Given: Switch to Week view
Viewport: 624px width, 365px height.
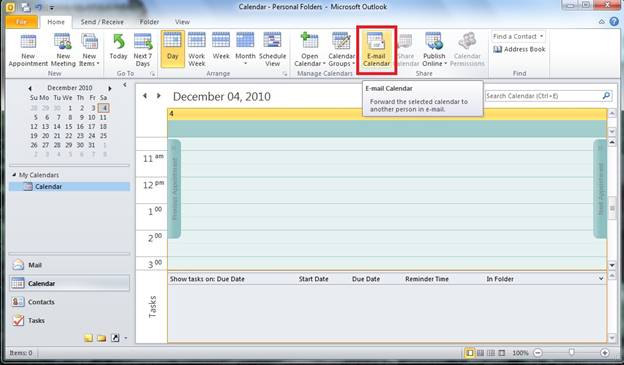Looking at the screenshot, I should coord(221,47).
